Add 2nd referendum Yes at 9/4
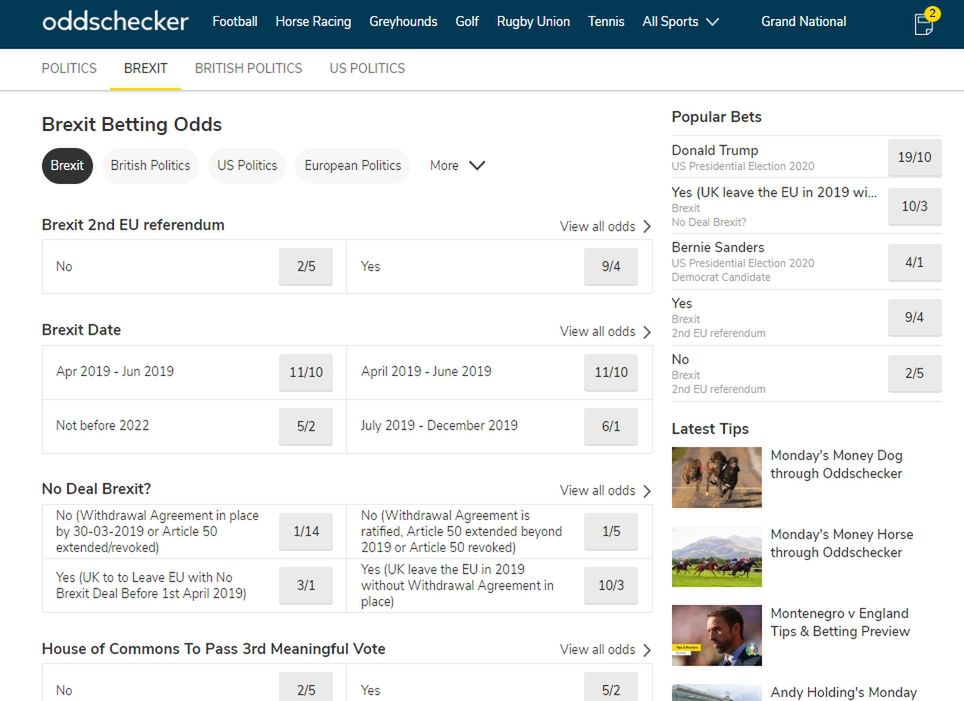Viewport: 964px width, 701px height. [610, 266]
